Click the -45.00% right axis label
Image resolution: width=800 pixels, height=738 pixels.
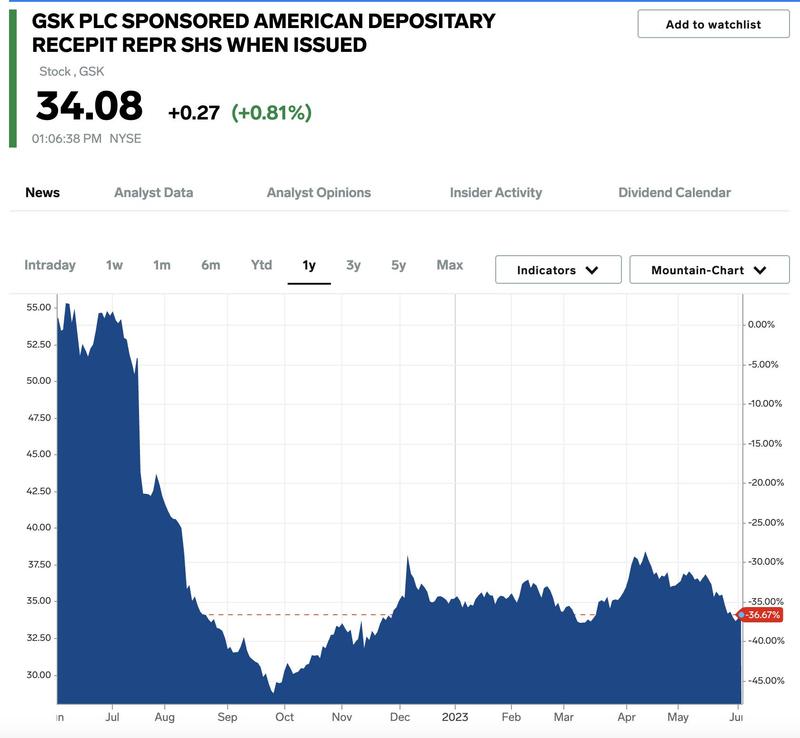[x=766, y=680]
